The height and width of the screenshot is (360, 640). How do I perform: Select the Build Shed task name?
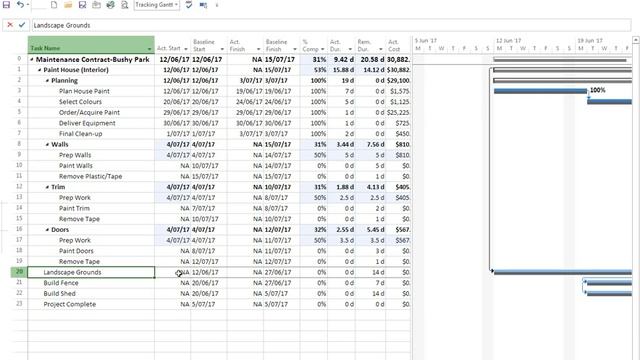point(59,293)
